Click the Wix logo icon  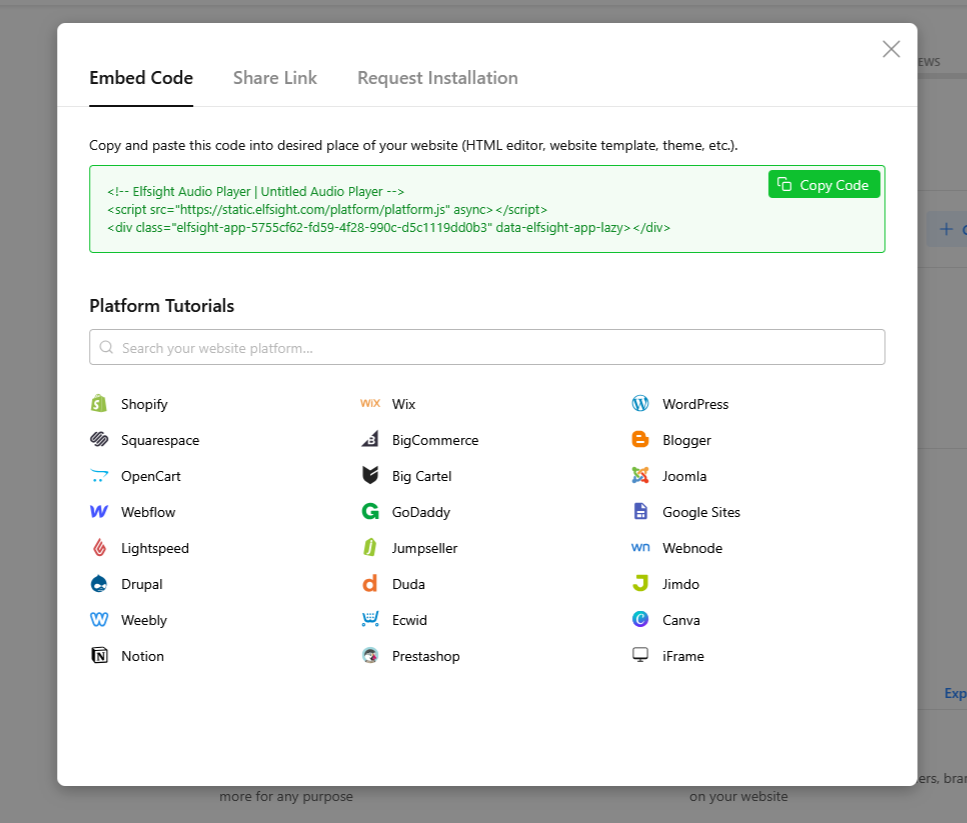tap(370, 404)
